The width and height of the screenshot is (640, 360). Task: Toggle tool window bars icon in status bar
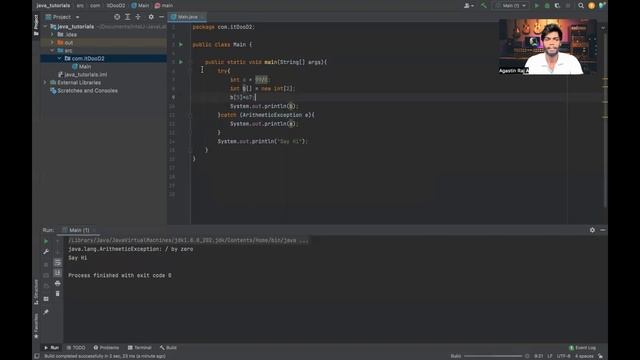click(37, 356)
